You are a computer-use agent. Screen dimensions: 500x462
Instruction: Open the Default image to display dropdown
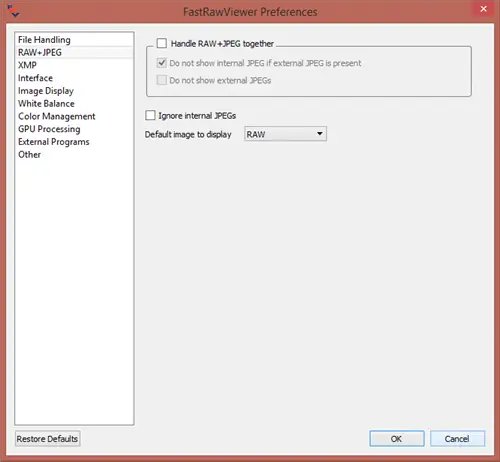[285, 134]
